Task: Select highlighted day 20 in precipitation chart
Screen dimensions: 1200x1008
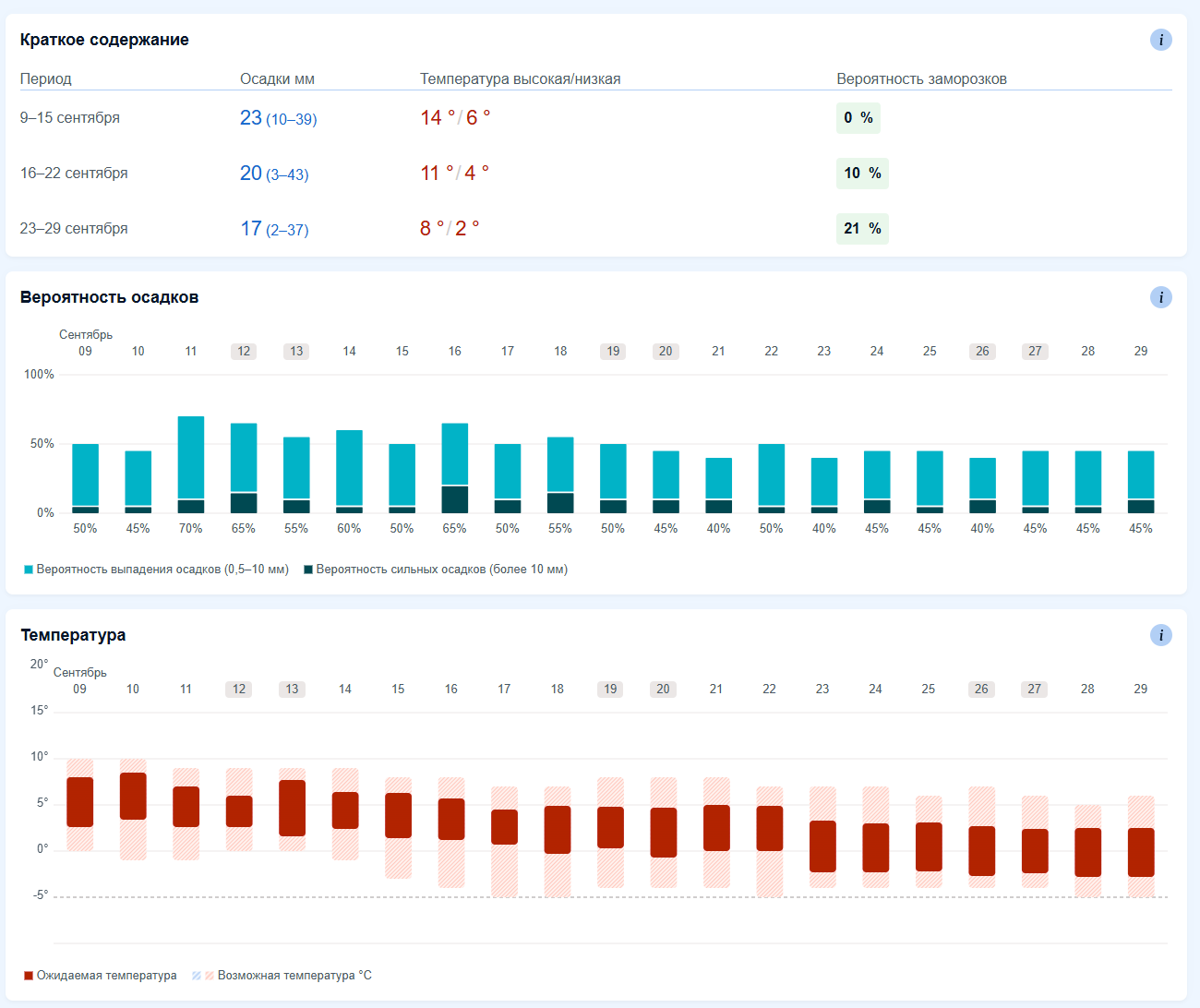Action: [666, 352]
